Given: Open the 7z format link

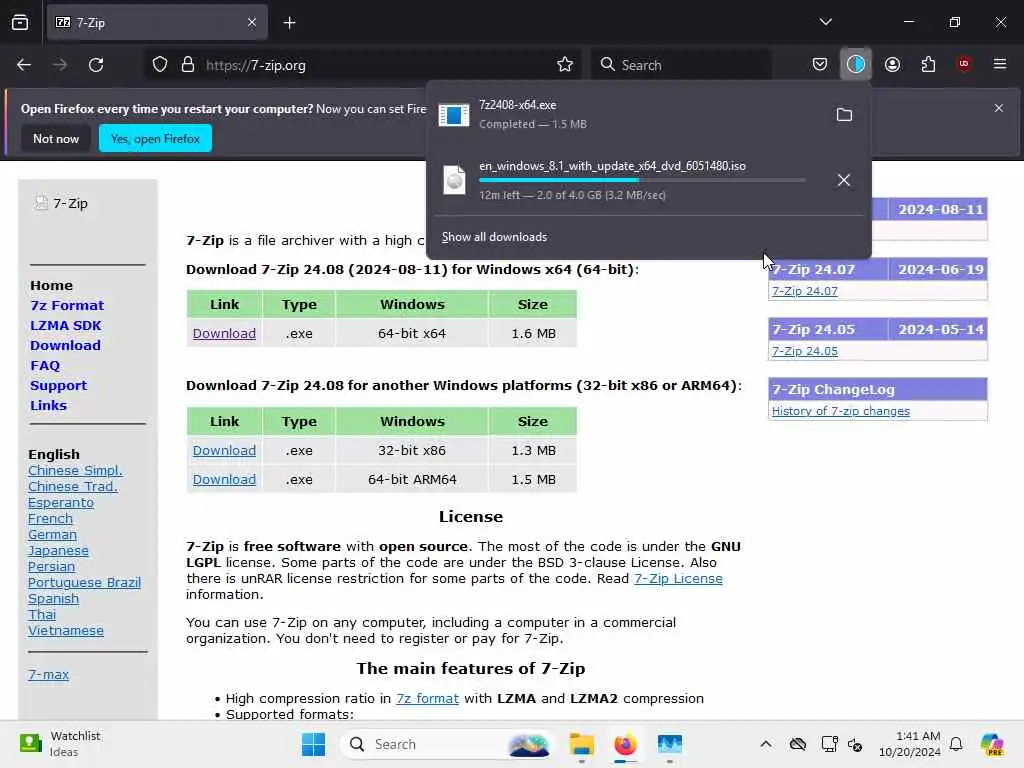Looking at the screenshot, I should 427,699.
